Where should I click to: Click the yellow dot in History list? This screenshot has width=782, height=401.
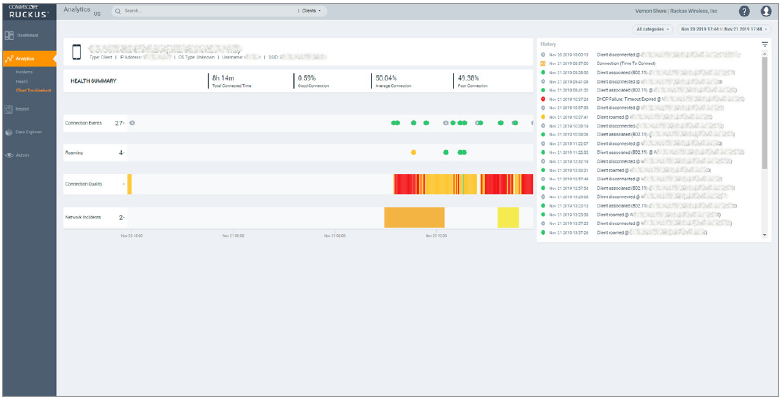(543, 117)
